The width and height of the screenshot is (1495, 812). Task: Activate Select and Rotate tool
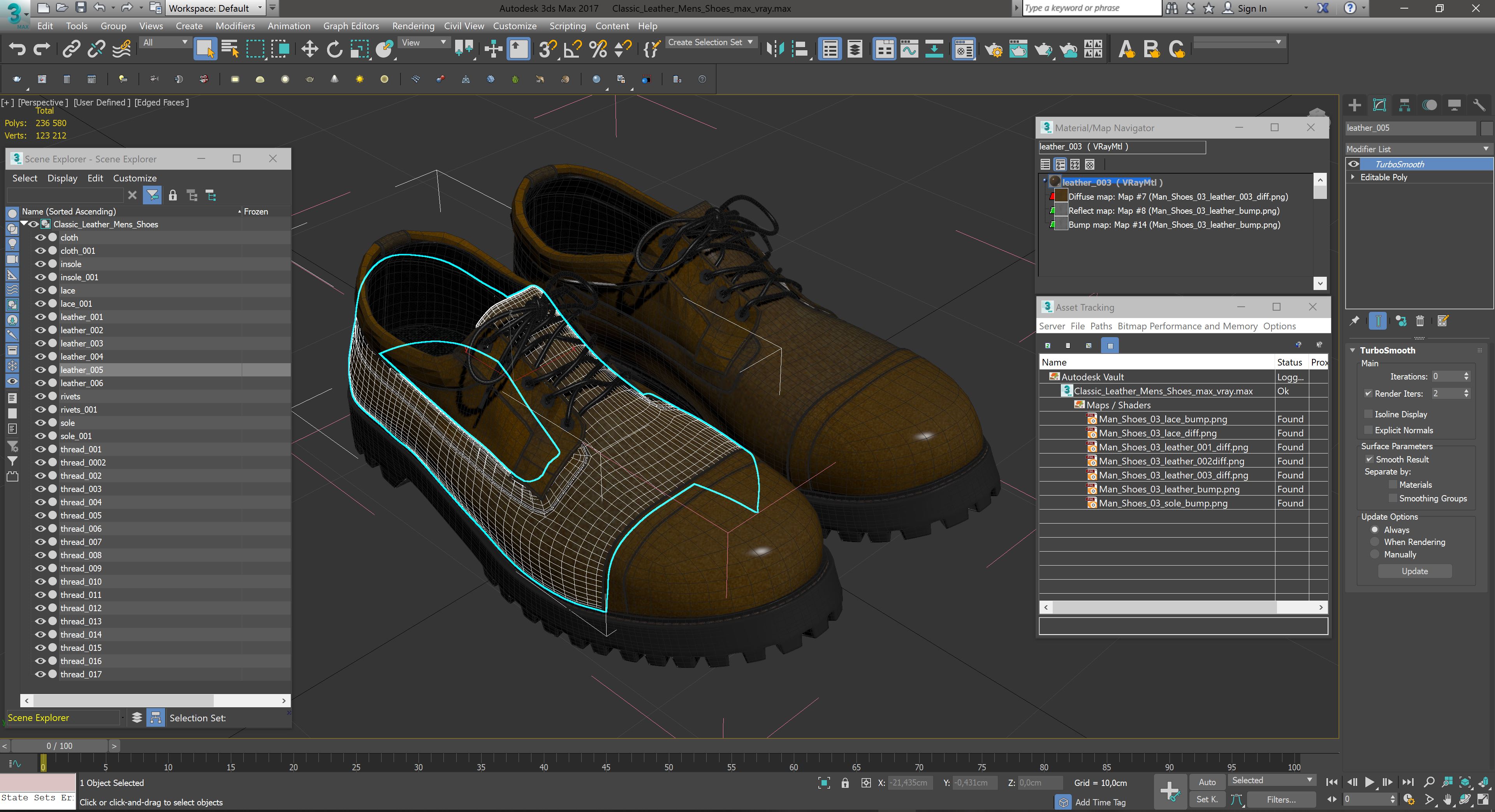pyautogui.click(x=334, y=49)
